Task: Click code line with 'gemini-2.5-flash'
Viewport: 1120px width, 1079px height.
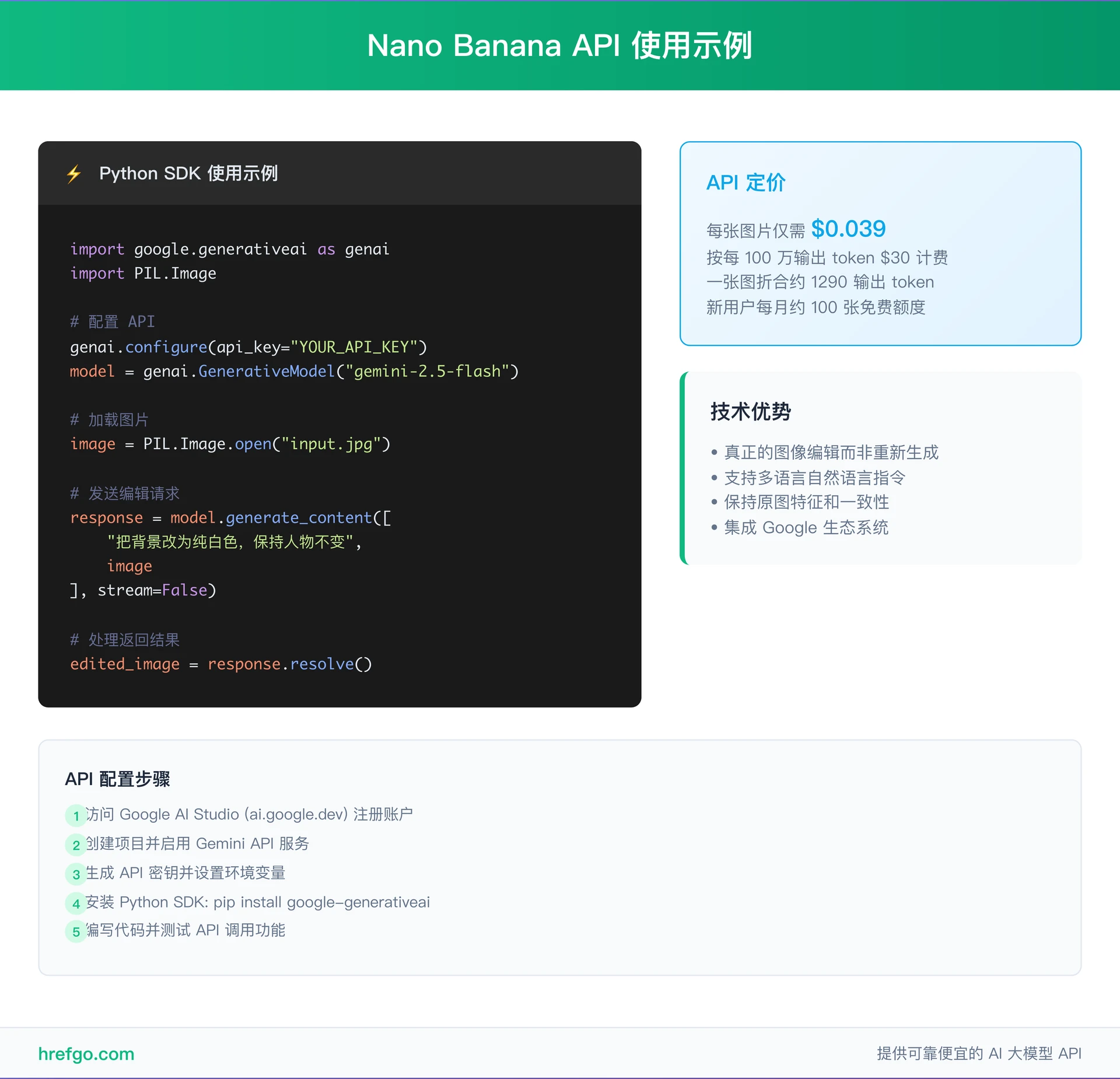Action: [294, 372]
